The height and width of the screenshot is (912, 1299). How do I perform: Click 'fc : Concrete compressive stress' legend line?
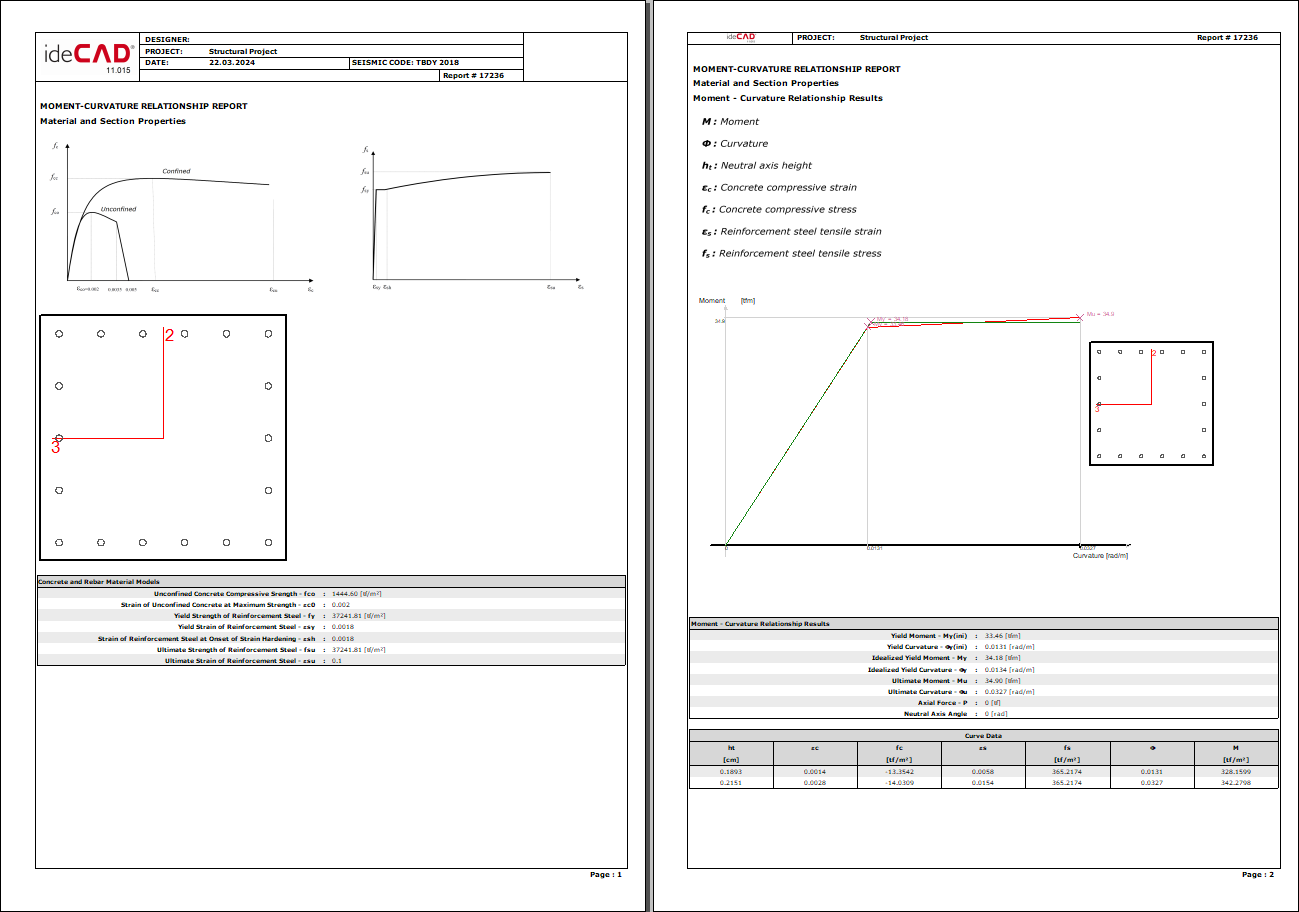[779, 210]
